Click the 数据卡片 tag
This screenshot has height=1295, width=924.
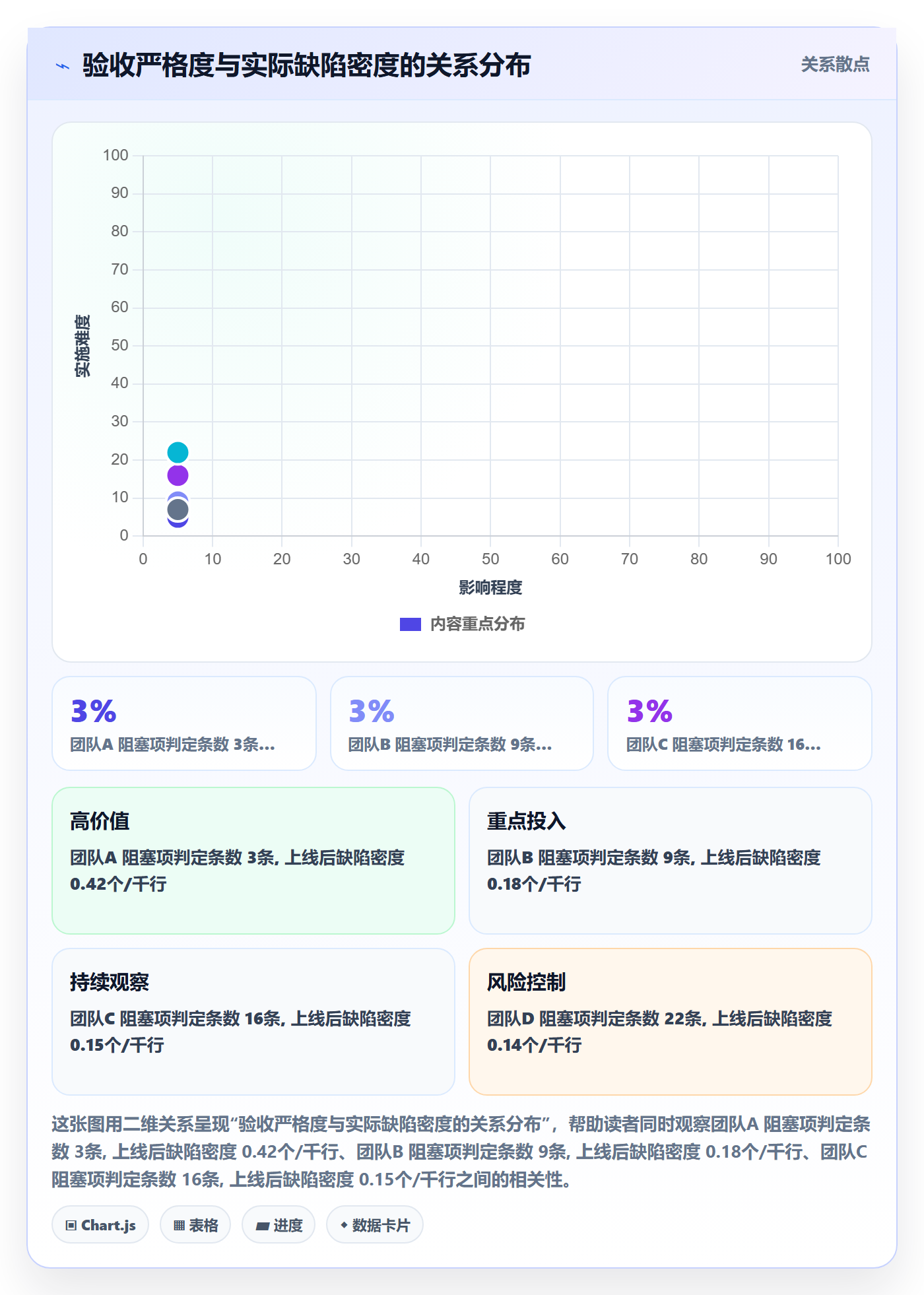(x=375, y=1225)
